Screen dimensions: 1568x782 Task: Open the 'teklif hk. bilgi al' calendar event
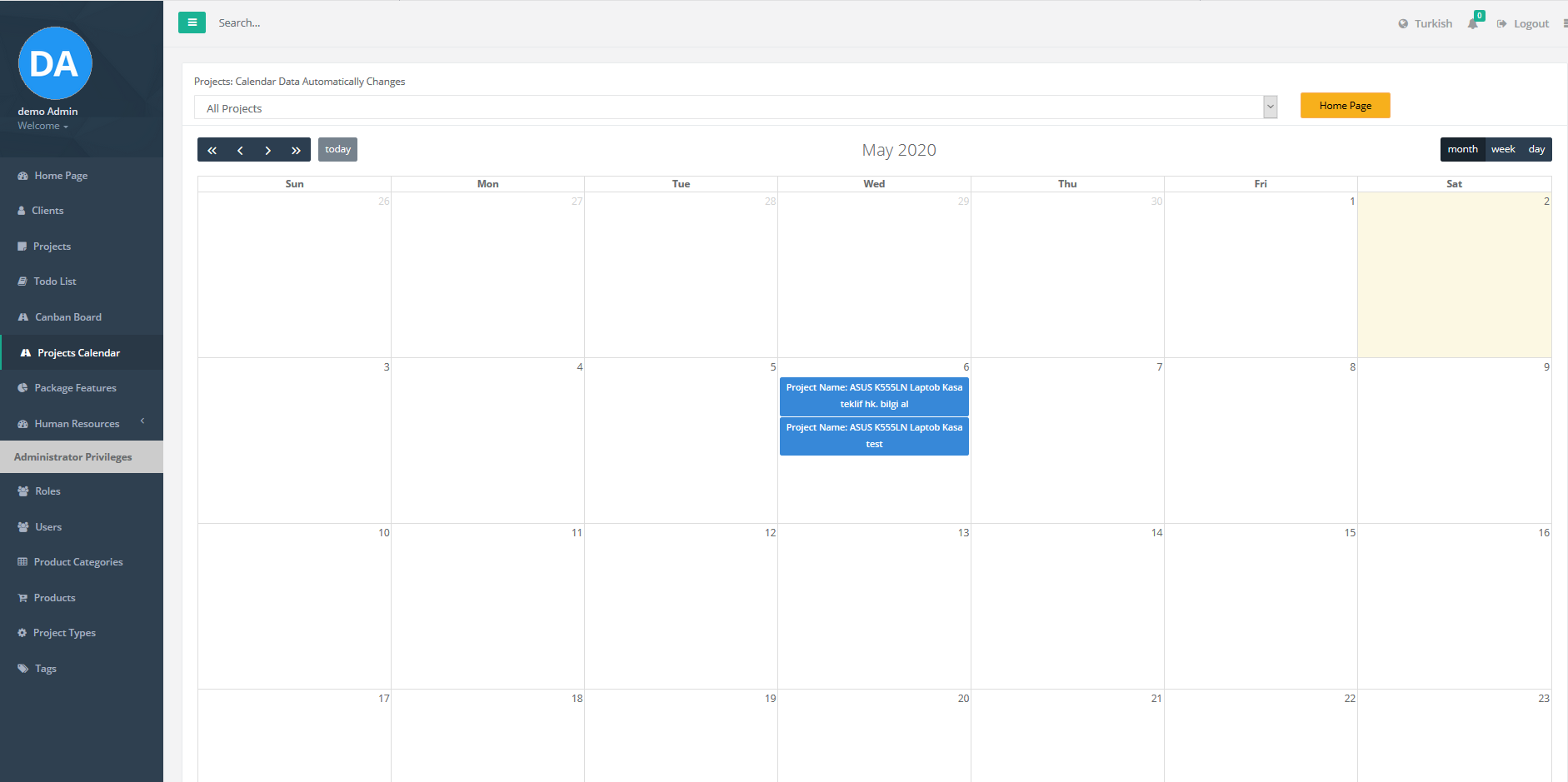[x=874, y=396]
